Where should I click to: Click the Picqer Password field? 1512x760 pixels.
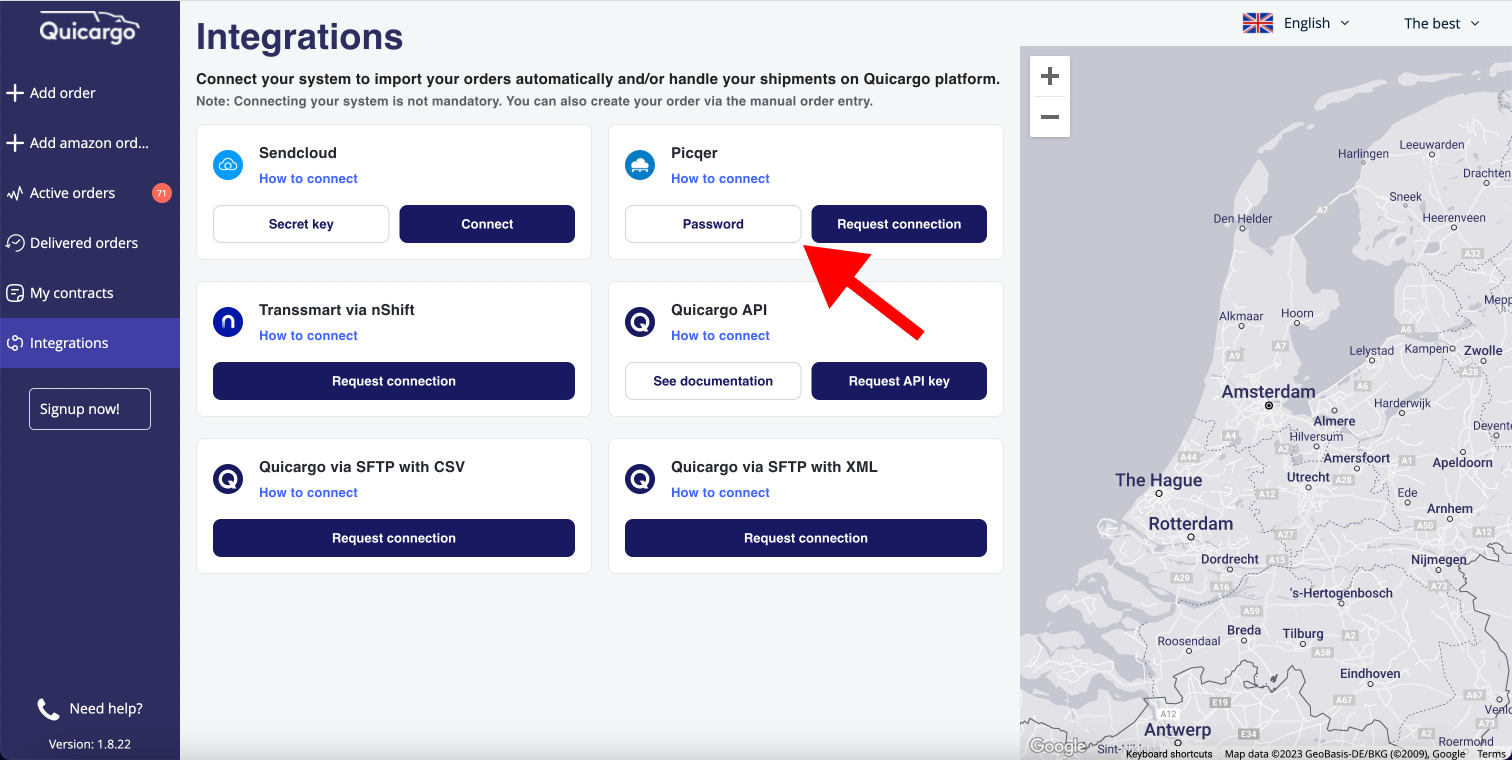[x=713, y=224]
